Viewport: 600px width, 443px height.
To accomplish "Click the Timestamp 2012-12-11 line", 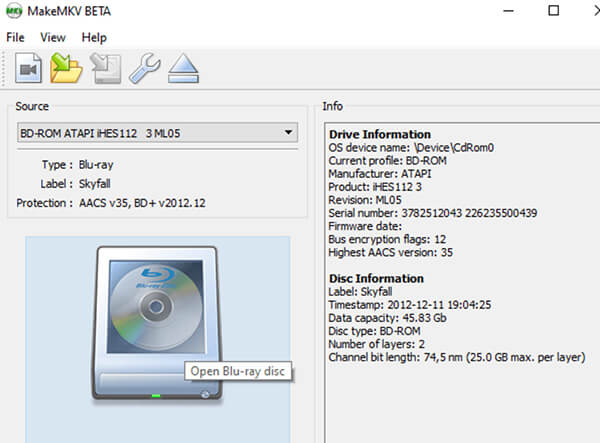I will [409, 305].
